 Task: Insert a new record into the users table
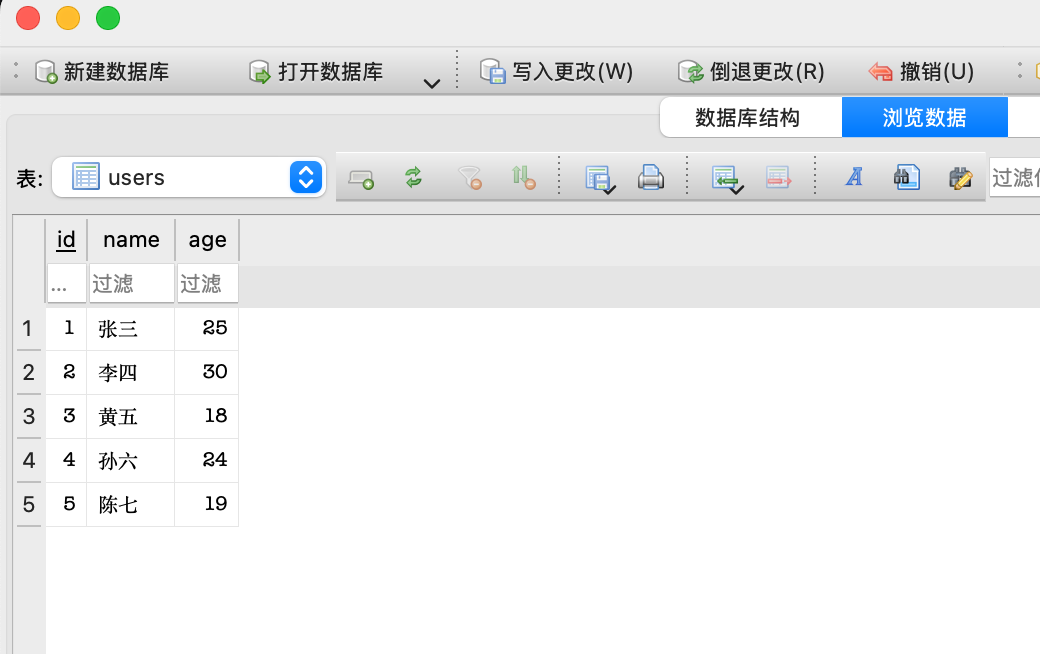pyautogui.click(x=360, y=176)
